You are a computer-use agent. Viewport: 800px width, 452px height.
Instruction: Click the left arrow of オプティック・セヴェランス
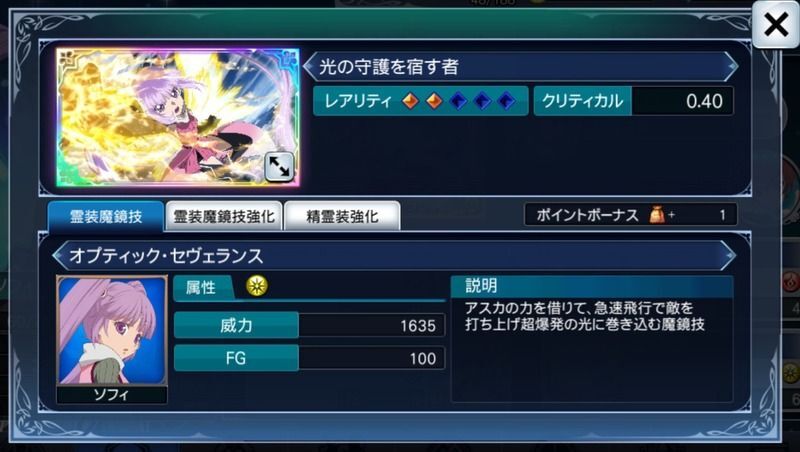click(59, 255)
